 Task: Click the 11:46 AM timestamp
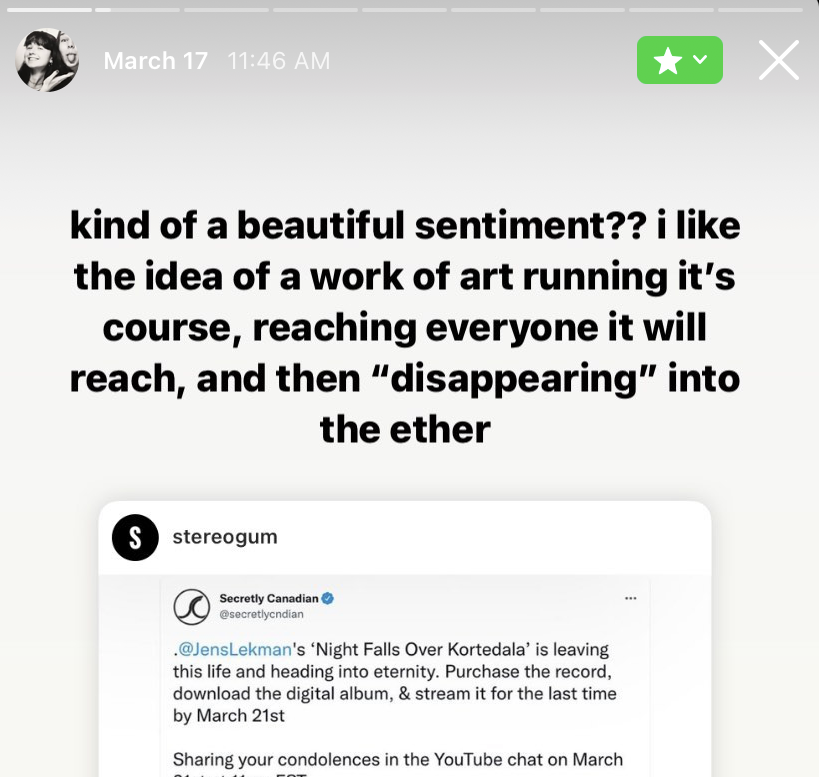click(x=279, y=61)
